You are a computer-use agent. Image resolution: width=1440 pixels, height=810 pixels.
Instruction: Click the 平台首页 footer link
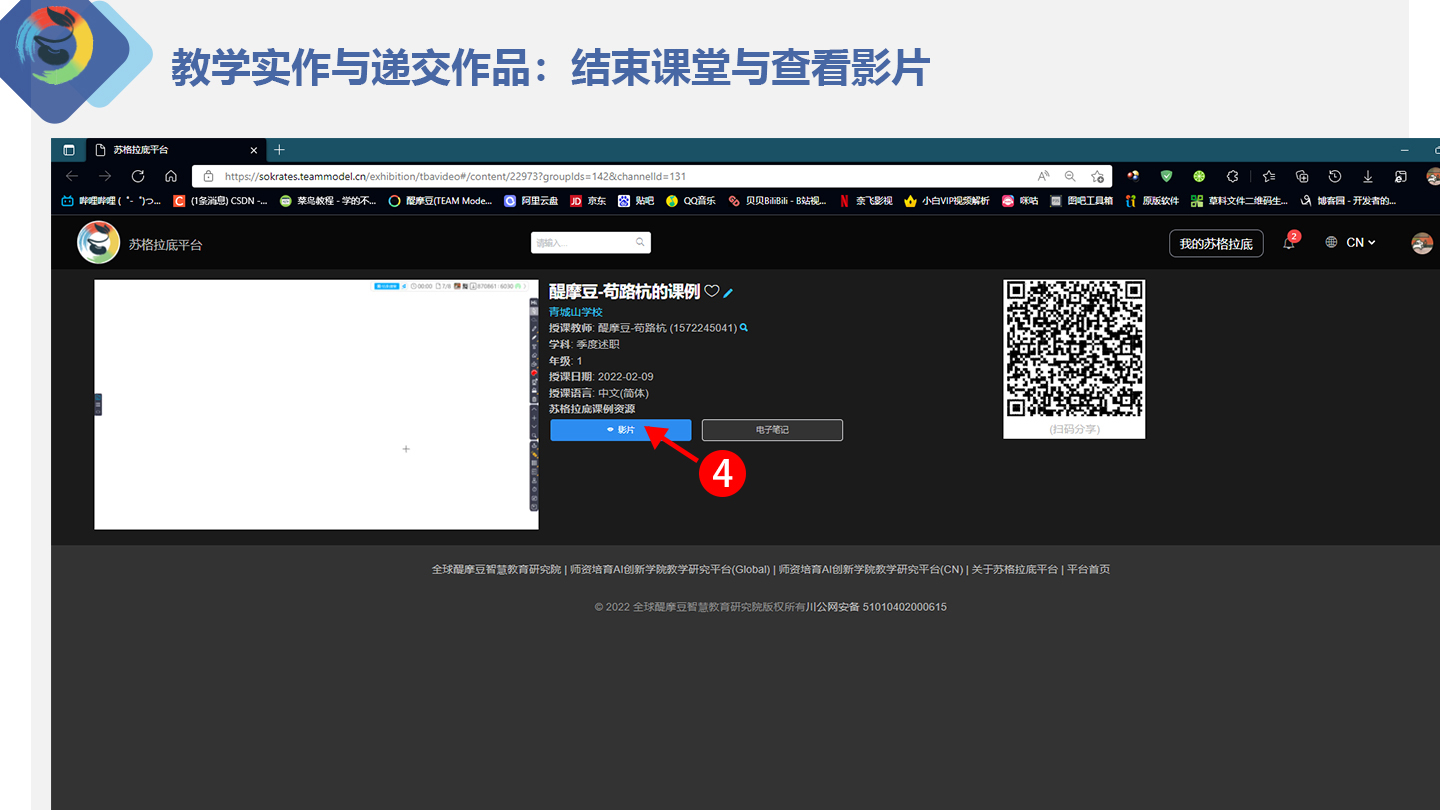(x=1088, y=570)
